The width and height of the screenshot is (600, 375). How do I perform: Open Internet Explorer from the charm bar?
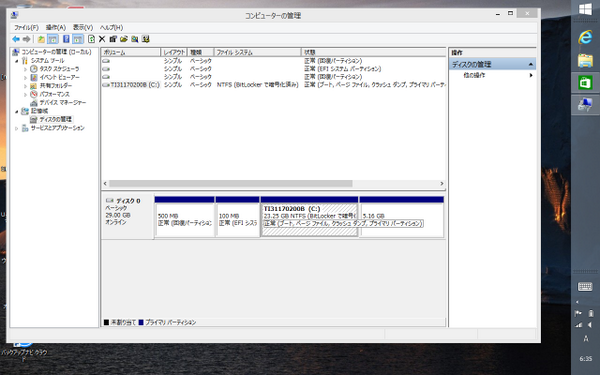coord(585,37)
